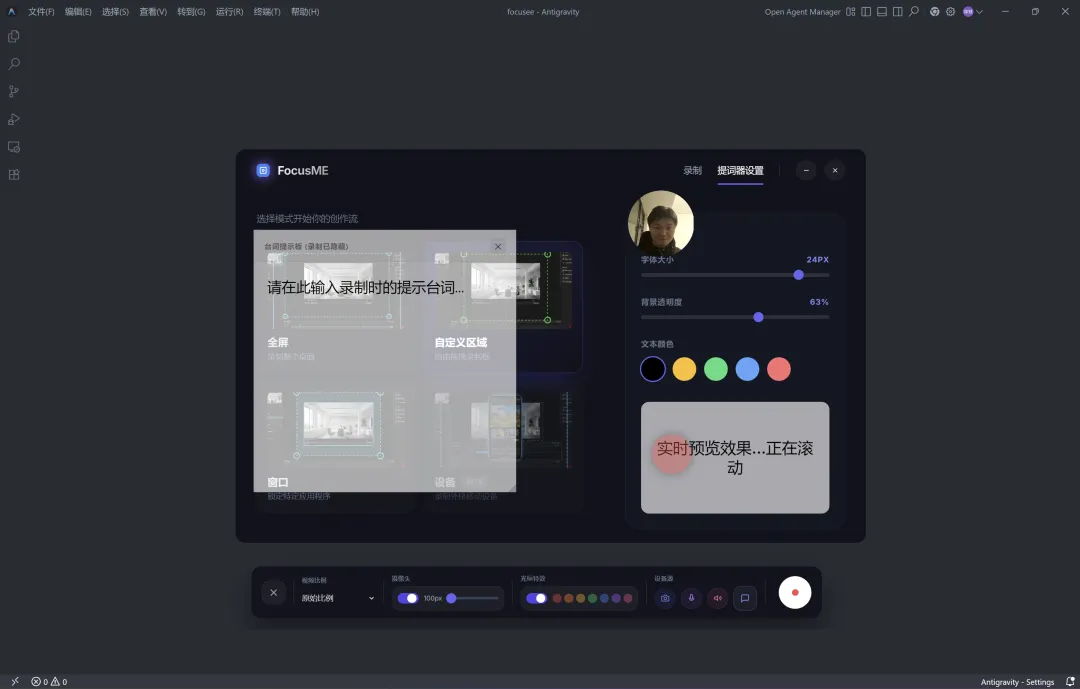Click the magnifier icon in title bar
The width and height of the screenshot is (1080, 689).
(913, 12)
